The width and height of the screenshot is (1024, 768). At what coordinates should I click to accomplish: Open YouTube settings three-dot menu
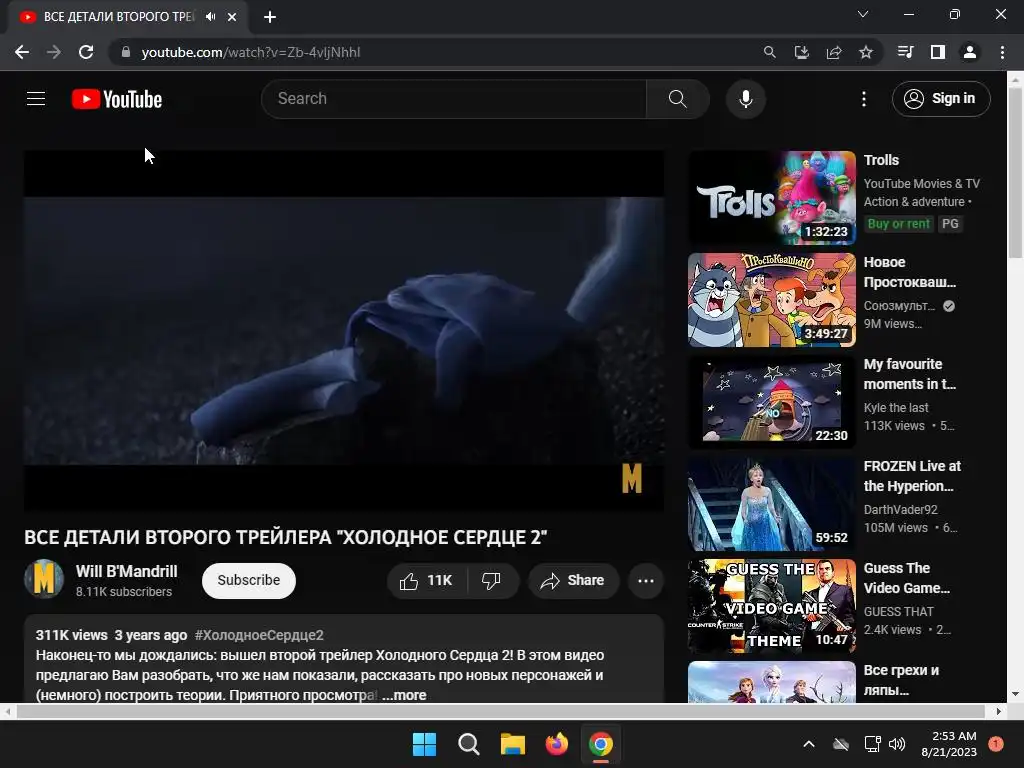(864, 99)
